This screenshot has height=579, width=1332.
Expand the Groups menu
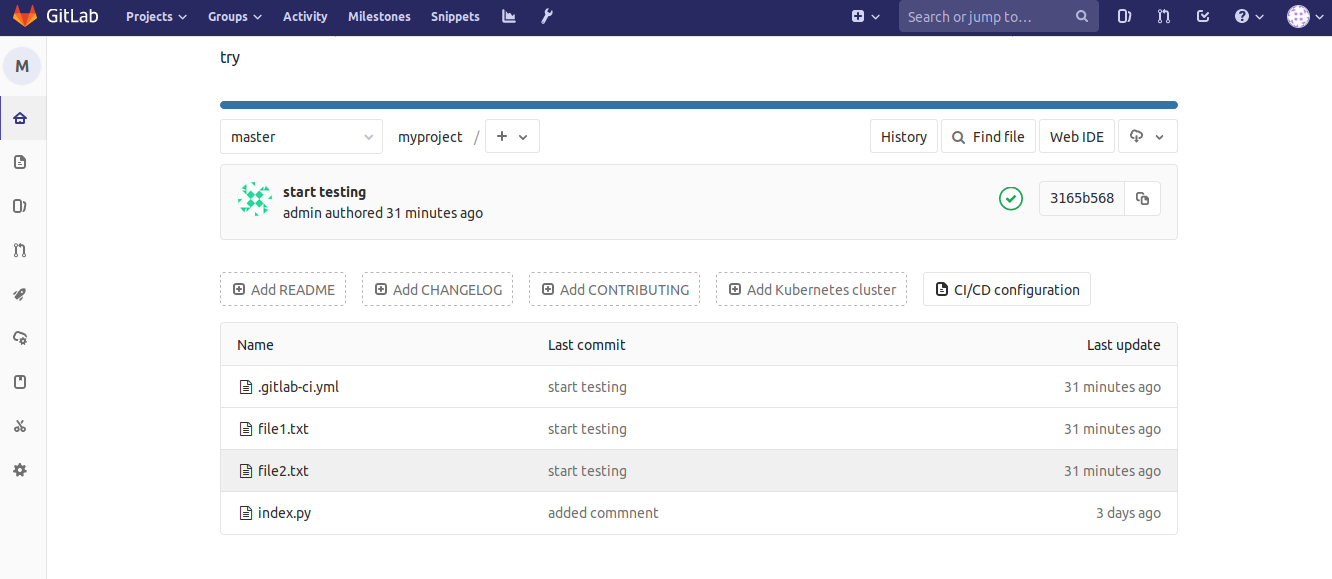235,16
